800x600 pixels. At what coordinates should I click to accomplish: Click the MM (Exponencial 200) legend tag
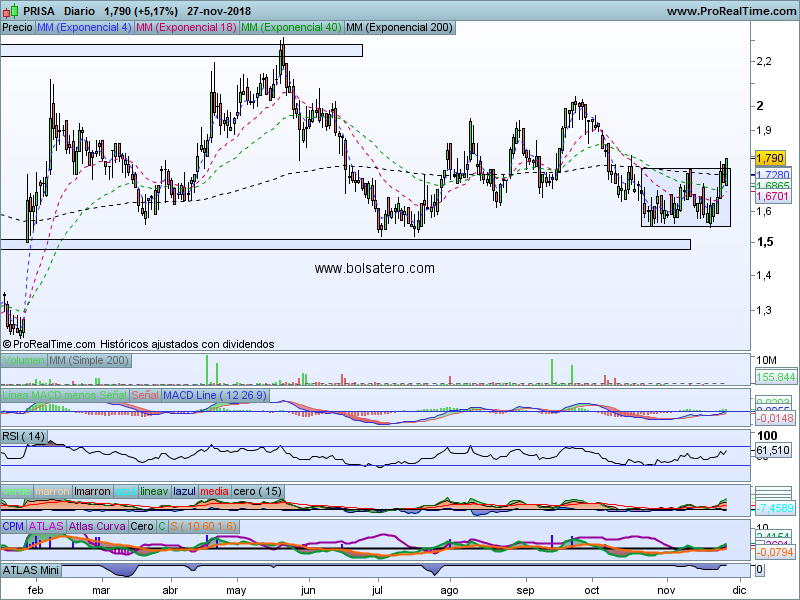coord(398,28)
